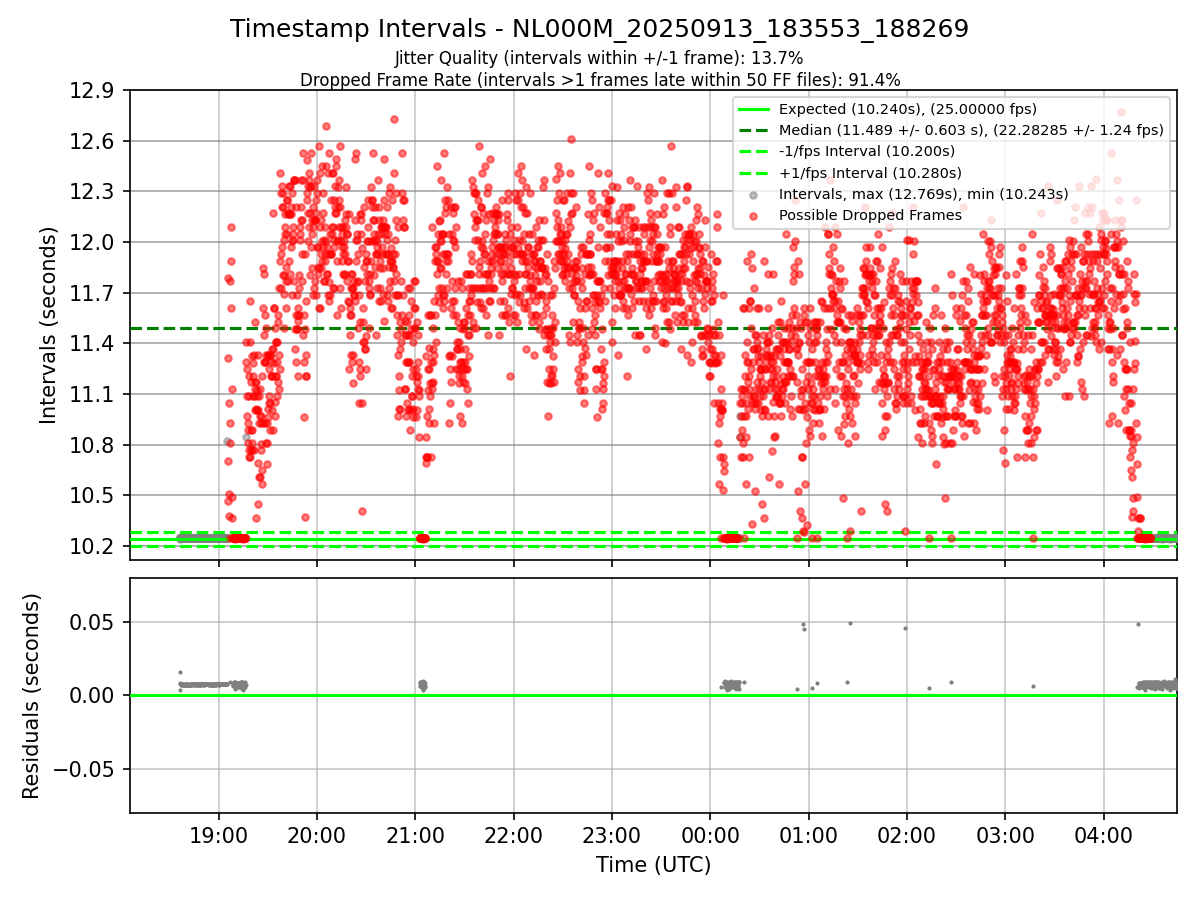Click the 'Residuals (seconds)' y-axis label
The width and height of the screenshot is (1200, 900).
tap(31, 696)
